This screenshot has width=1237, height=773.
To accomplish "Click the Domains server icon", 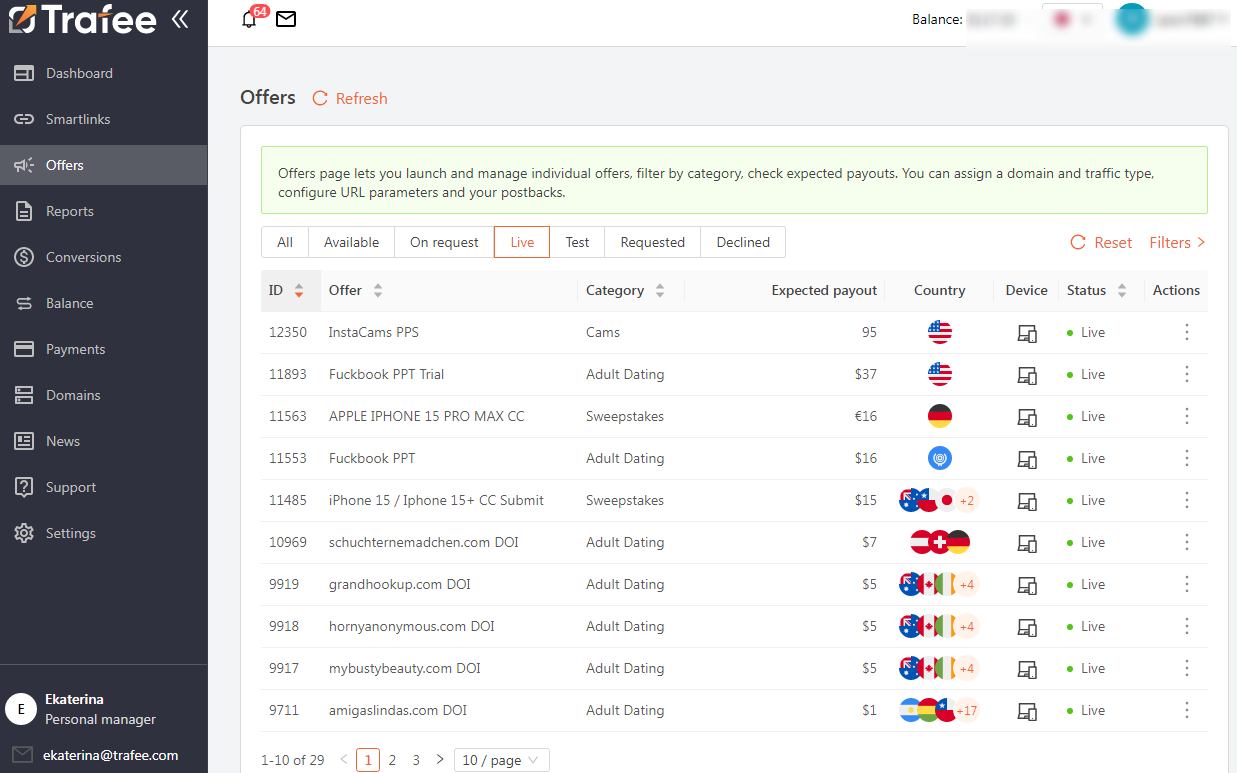I will pos(24,395).
